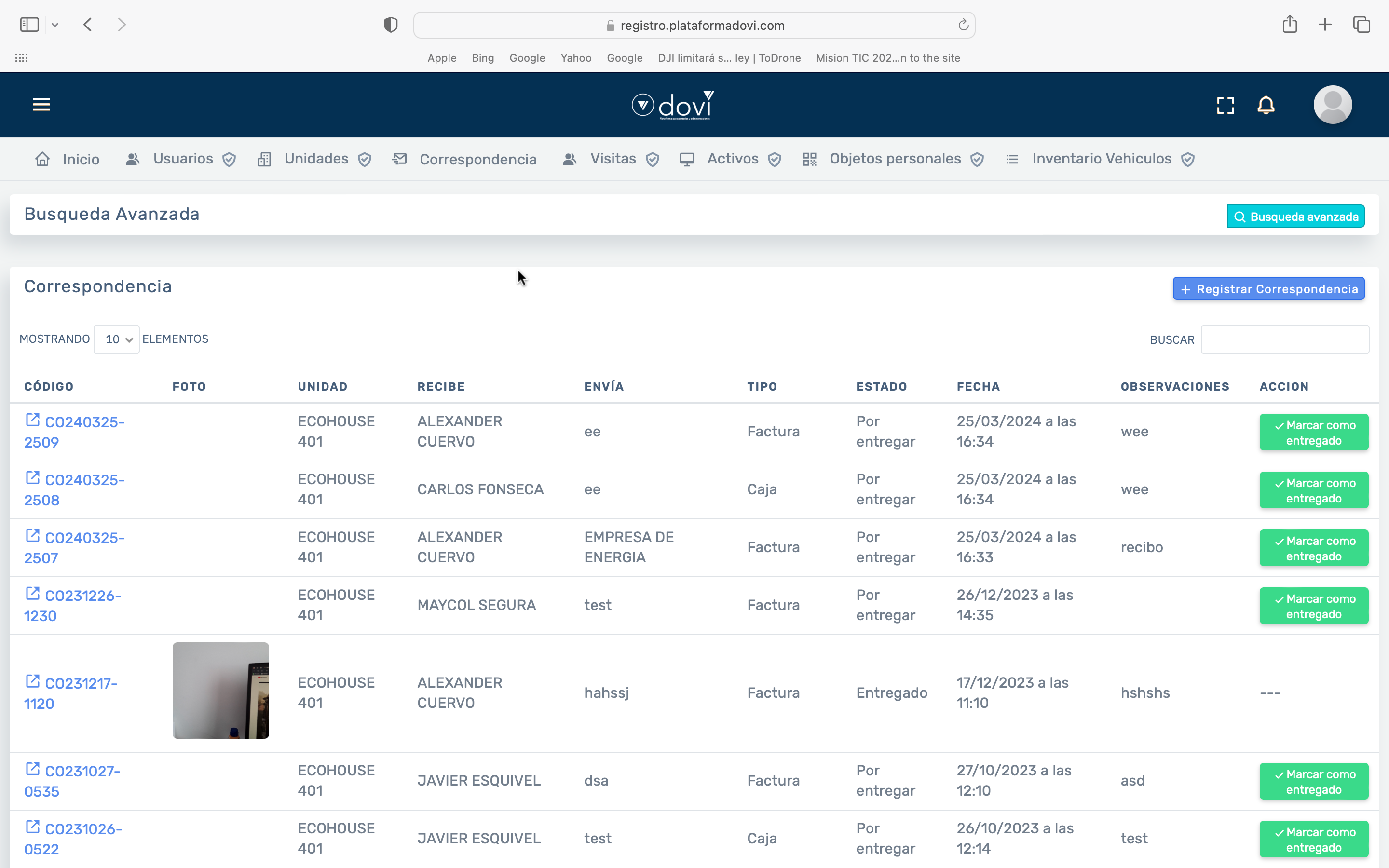Click Registrar Correspondencia button
The height and width of the screenshot is (868, 1389).
click(x=1268, y=289)
